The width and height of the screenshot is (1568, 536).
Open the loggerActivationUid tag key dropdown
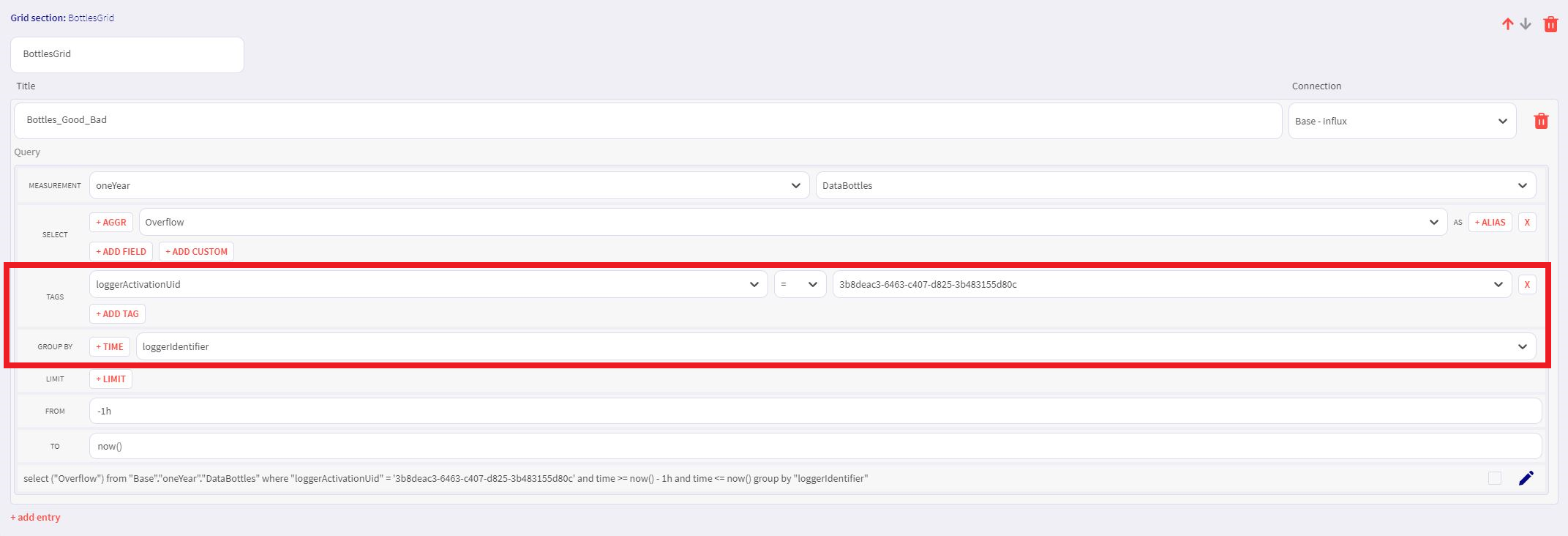(429, 284)
